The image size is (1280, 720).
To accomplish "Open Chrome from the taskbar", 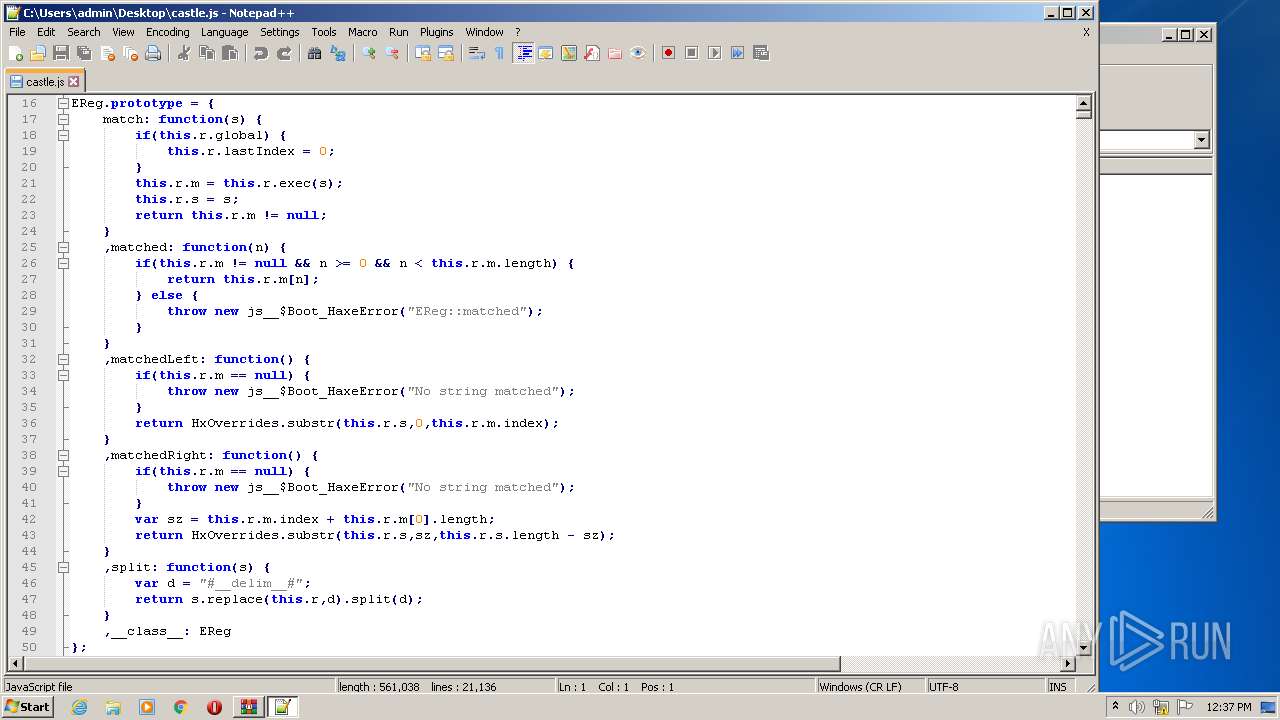I will pos(180,707).
